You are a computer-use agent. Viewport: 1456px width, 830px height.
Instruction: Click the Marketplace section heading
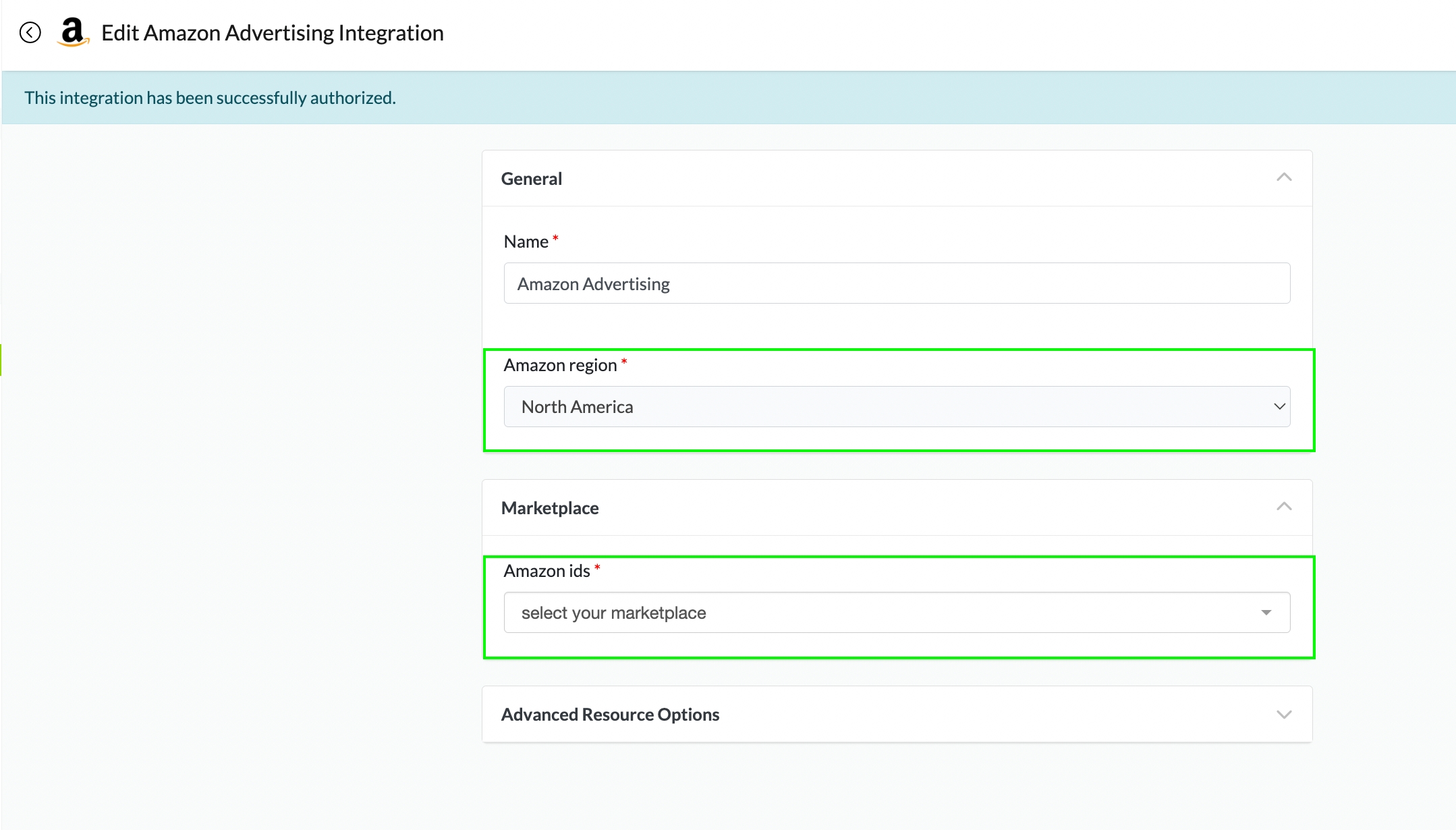[549, 508]
